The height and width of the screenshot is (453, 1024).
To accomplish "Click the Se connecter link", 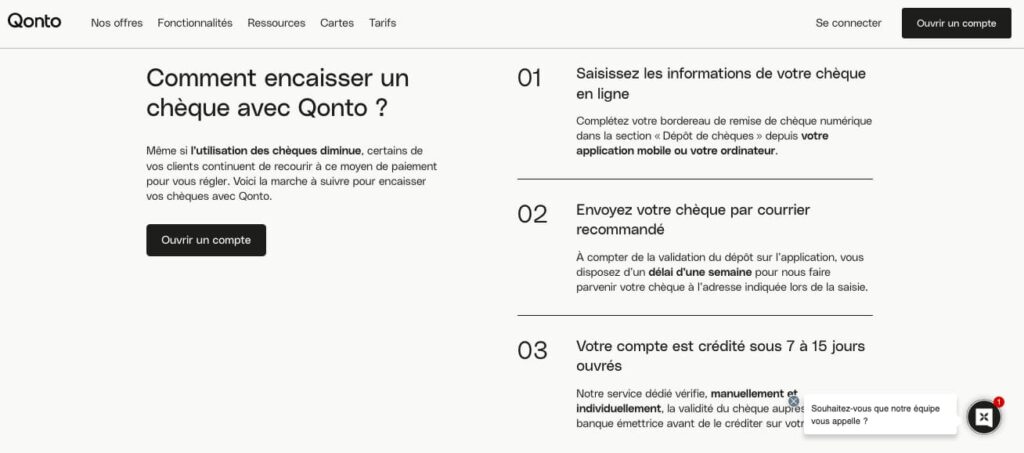I will pyautogui.click(x=848, y=23).
